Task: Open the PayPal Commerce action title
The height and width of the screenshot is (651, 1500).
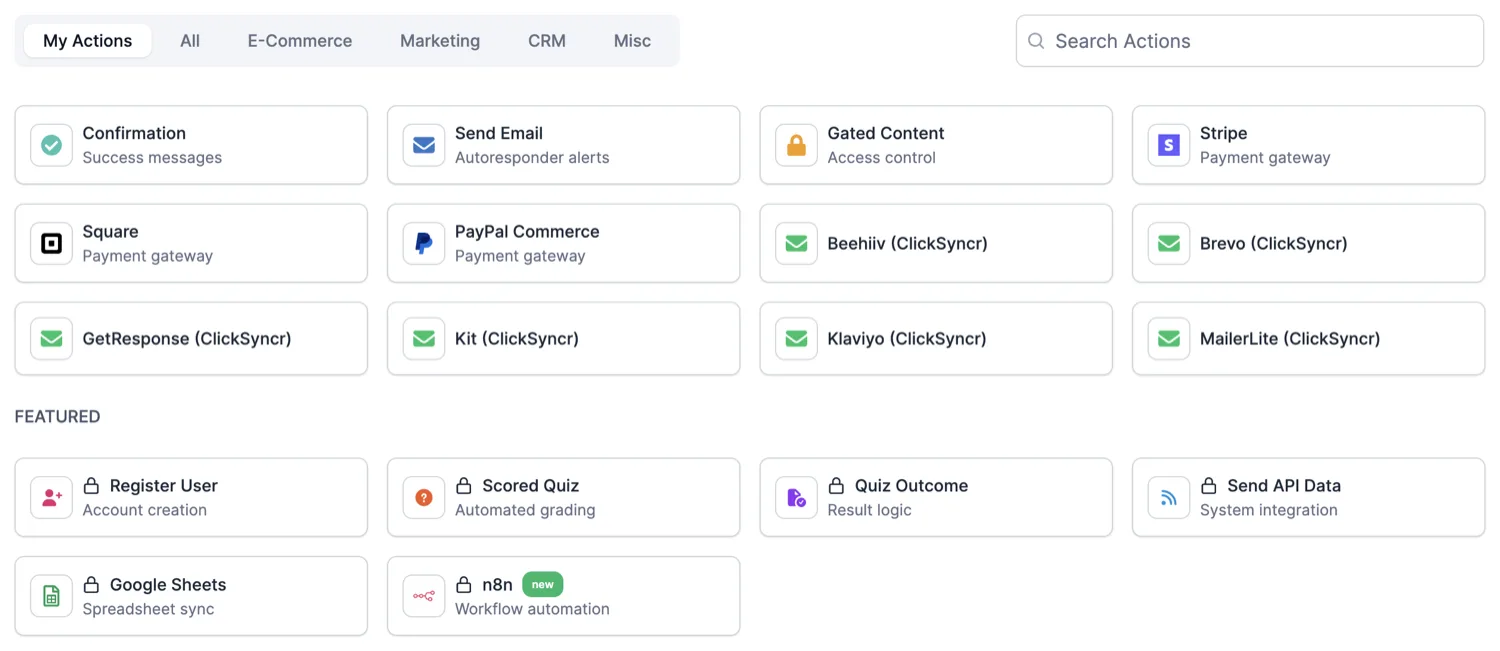Action: [x=527, y=231]
